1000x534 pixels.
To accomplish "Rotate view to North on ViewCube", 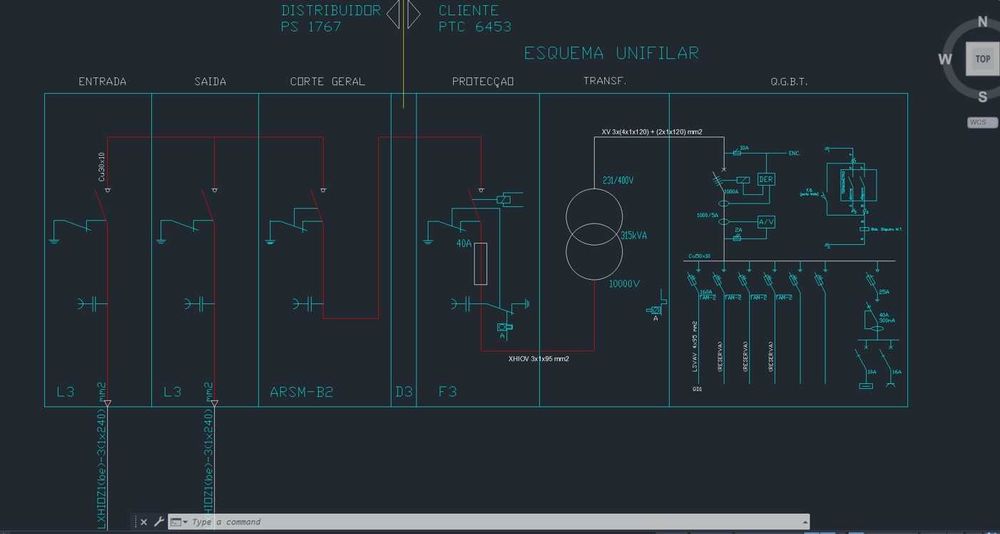I will pos(983,22).
